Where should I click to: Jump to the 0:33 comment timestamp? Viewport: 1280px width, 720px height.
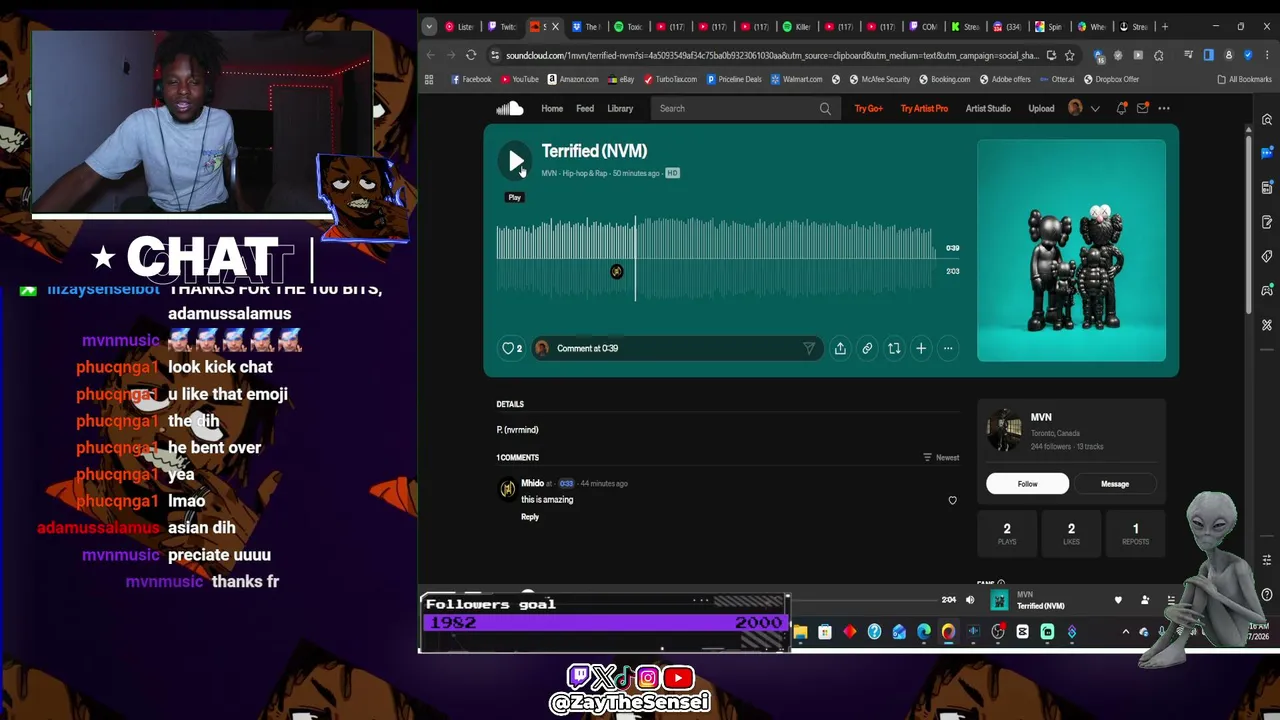pos(566,484)
